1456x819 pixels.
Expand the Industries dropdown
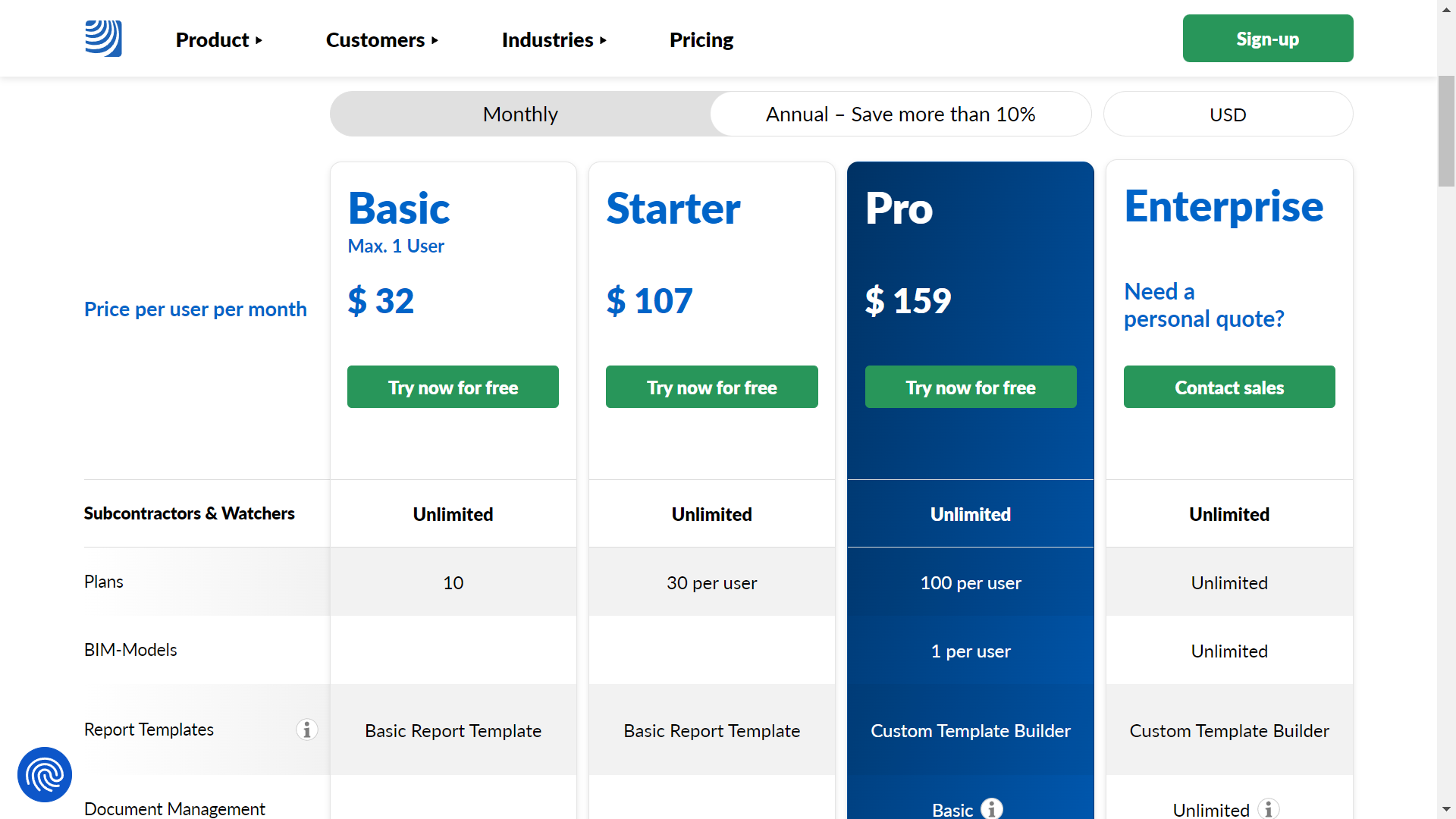556,40
